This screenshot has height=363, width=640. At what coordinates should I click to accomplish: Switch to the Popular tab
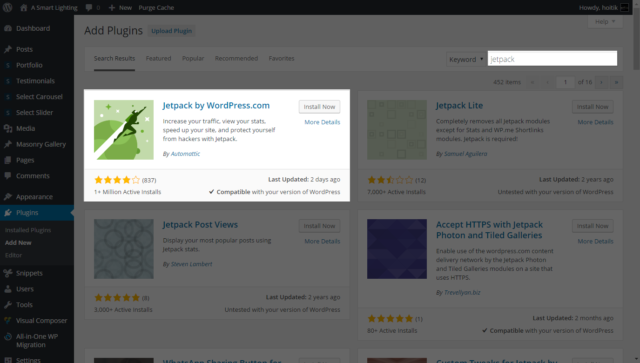point(193,58)
